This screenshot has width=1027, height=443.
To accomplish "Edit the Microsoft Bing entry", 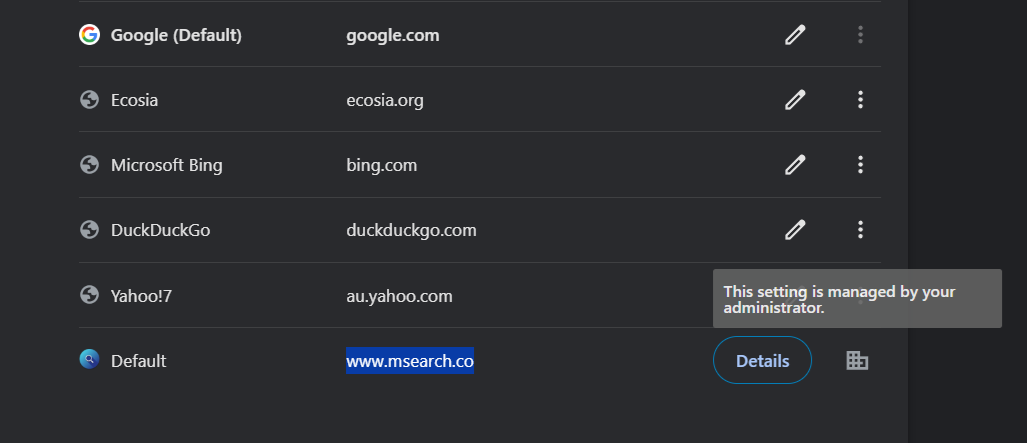I will (x=795, y=165).
